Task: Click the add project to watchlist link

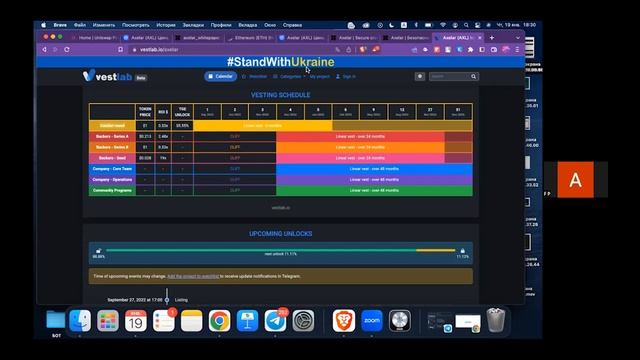Action: click(193, 276)
